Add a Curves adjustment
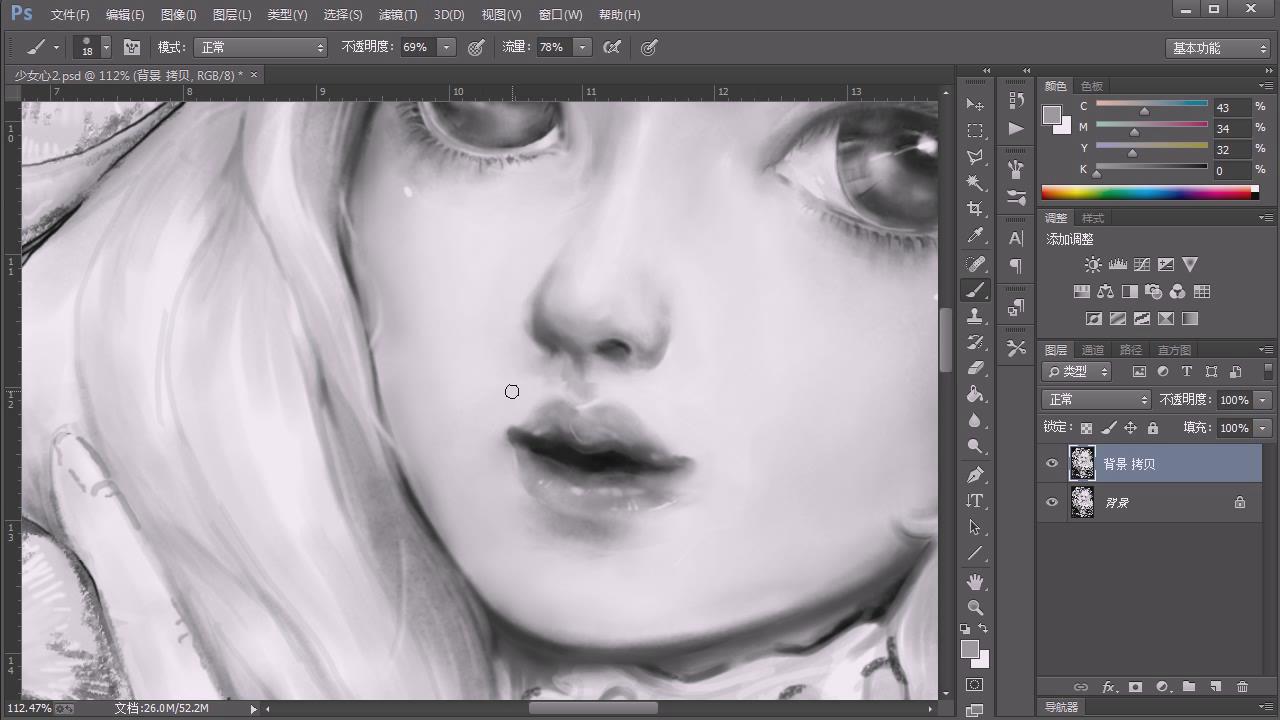 coord(1142,265)
